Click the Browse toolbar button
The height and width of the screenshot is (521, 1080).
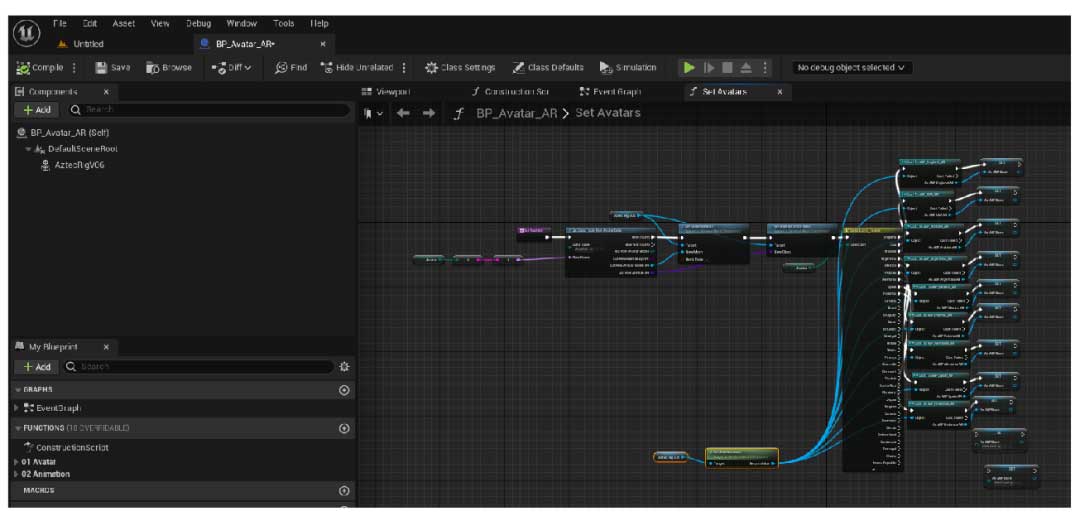(169, 68)
